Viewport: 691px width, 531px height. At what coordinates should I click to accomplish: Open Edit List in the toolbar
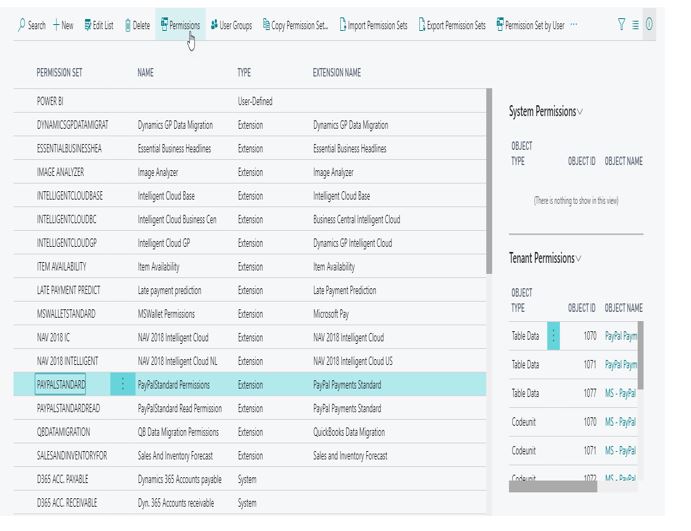[x=99, y=25]
